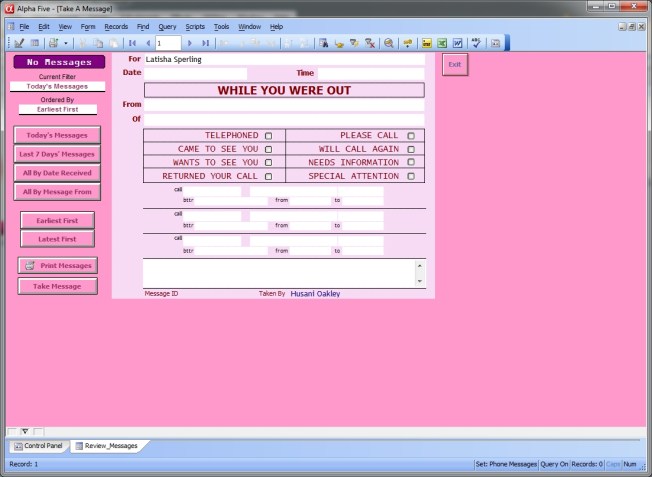Switch to the Control Panel tab
The height and width of the screenshot is (477, 652).
(38, 445)
